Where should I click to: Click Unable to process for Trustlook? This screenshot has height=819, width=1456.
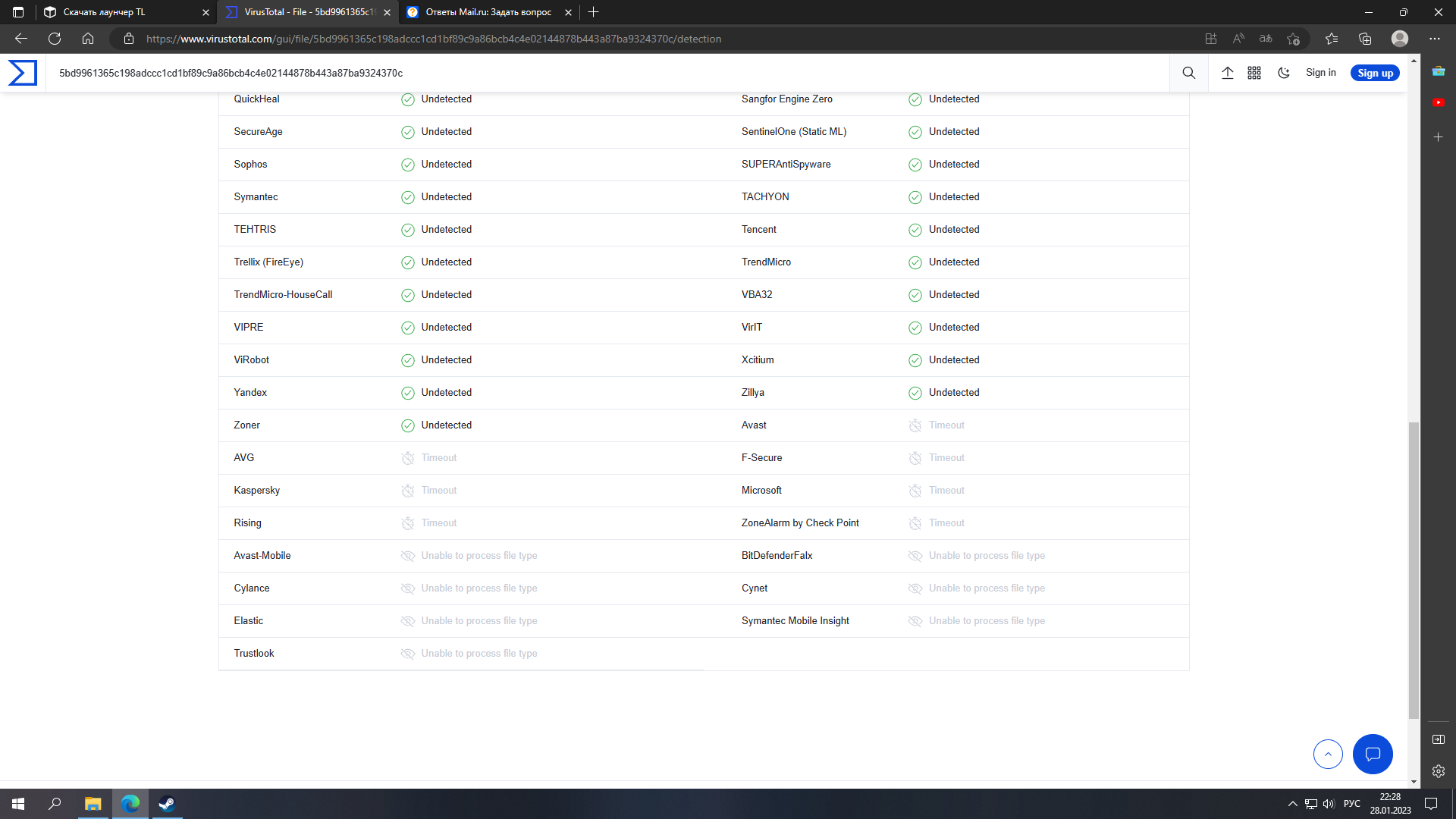point(479,654)
